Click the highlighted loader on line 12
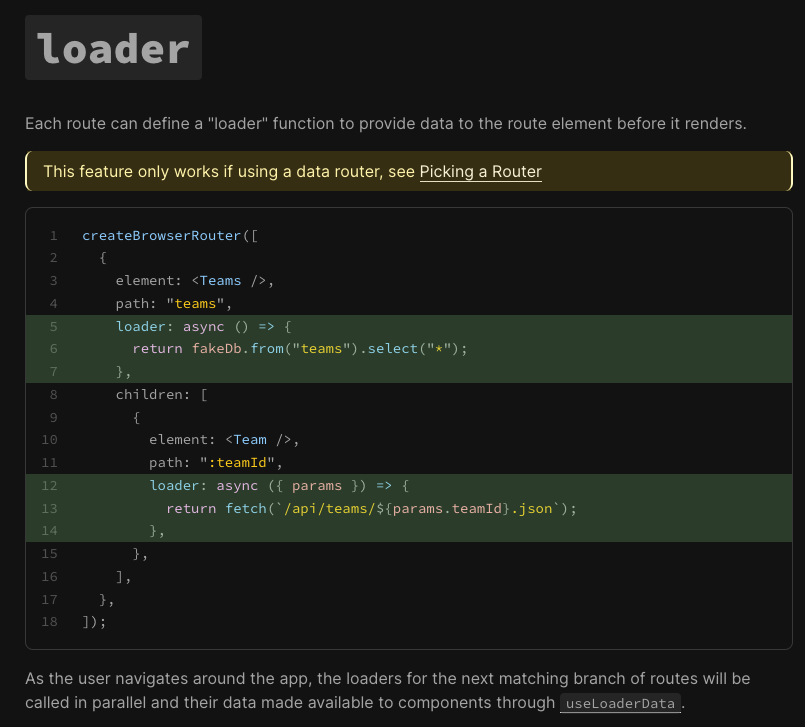 tap(175, 485)
